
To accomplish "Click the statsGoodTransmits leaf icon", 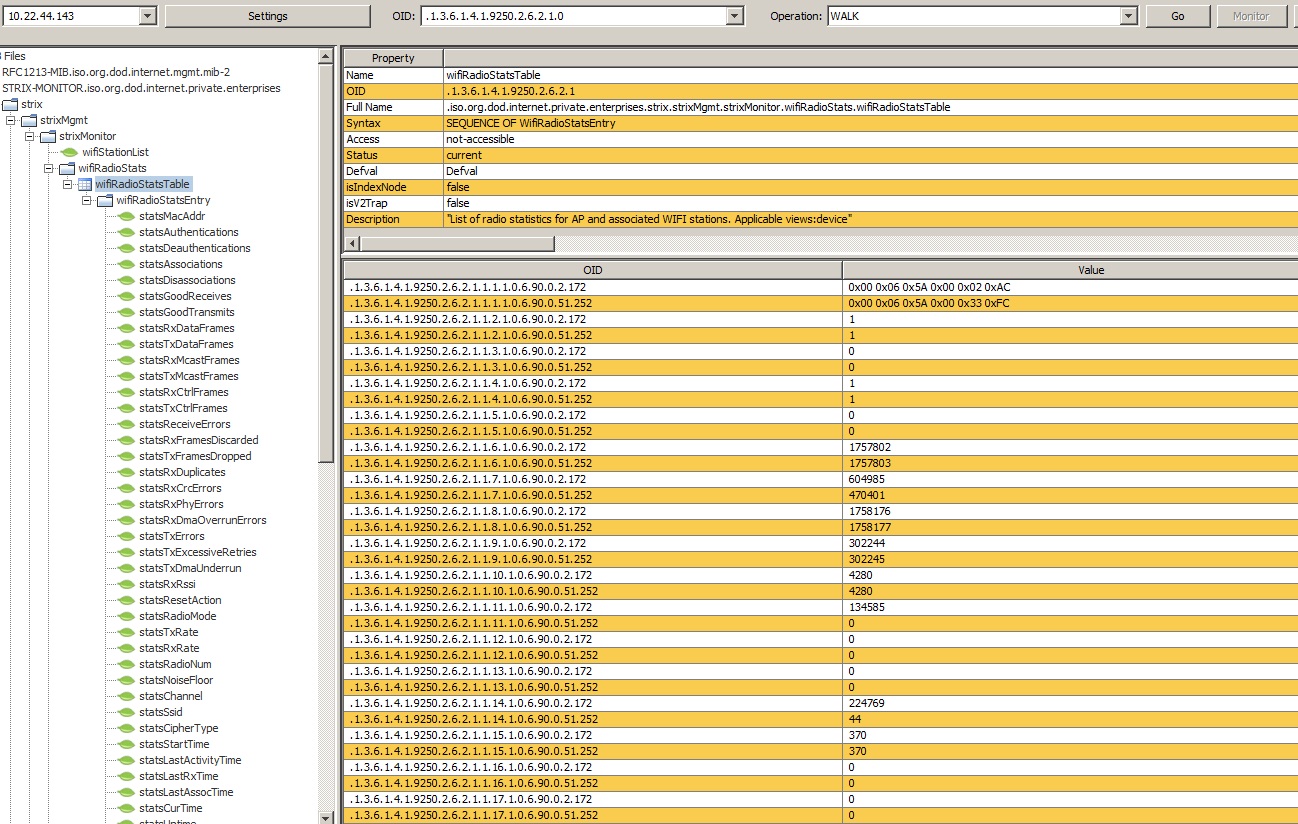I will (x=126, y=312).
